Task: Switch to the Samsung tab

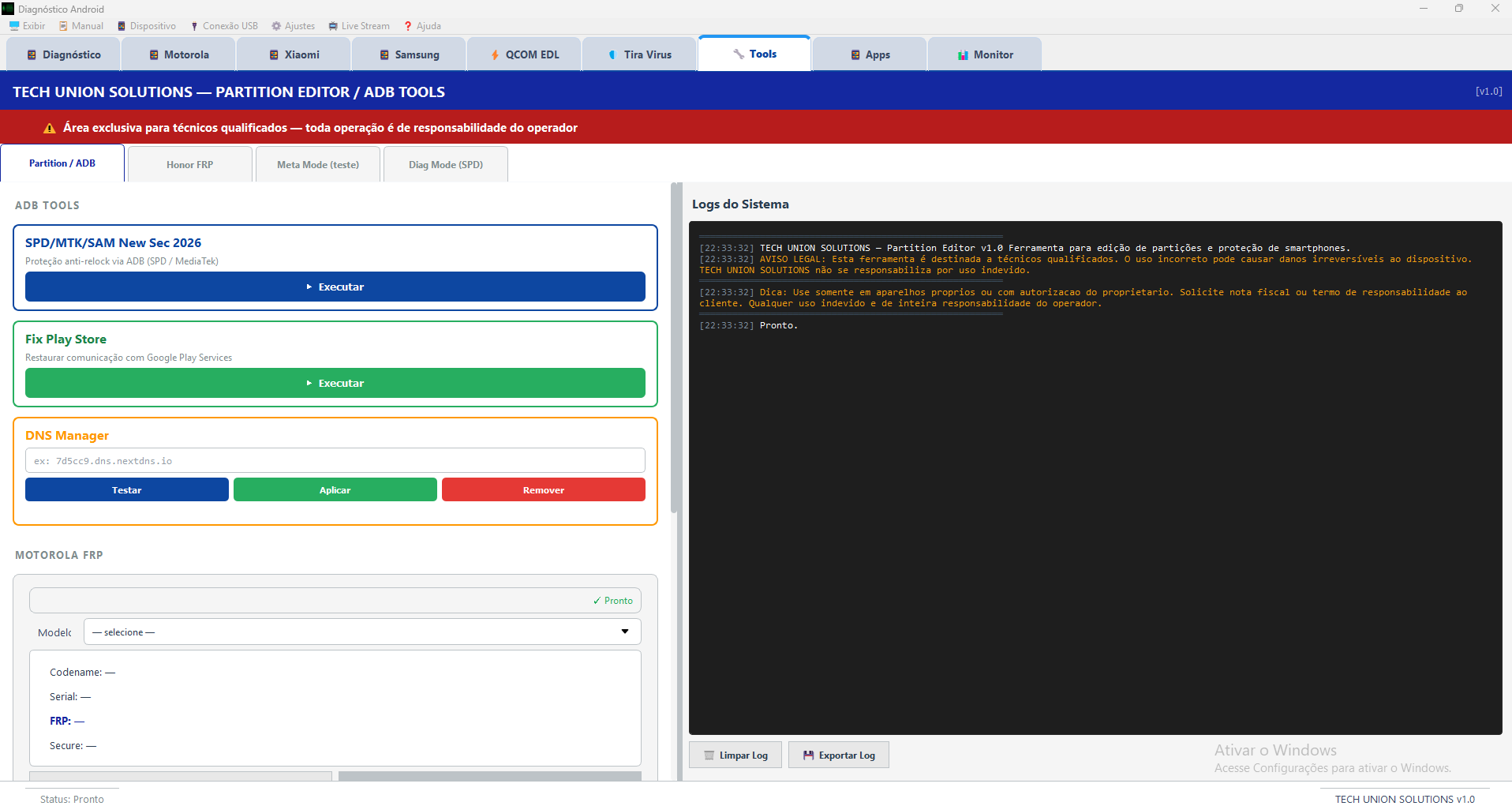Action: [x=410, y=54]
